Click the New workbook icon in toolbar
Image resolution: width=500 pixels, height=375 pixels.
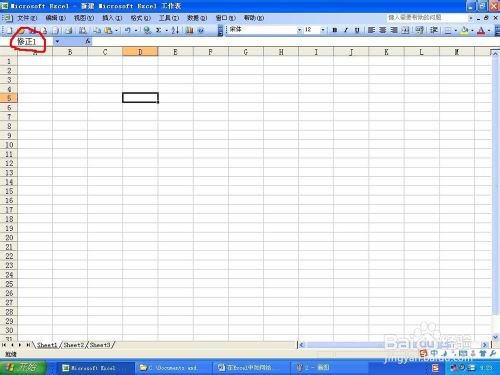pyautogui.click(x=9, y=30)
